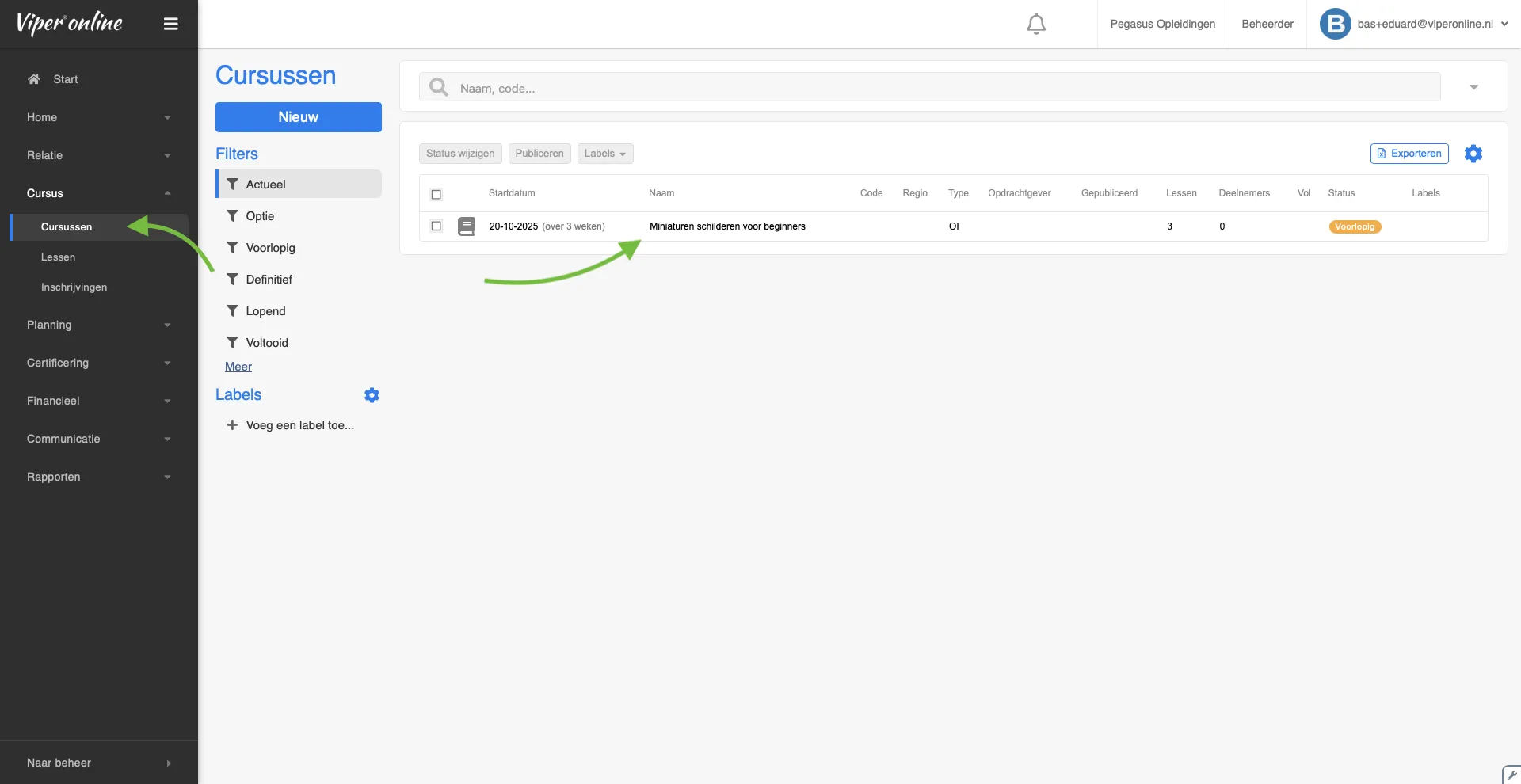Tick the select-all checkbox in header
This screenshot has height=784, width=1521.
[436, 194]
